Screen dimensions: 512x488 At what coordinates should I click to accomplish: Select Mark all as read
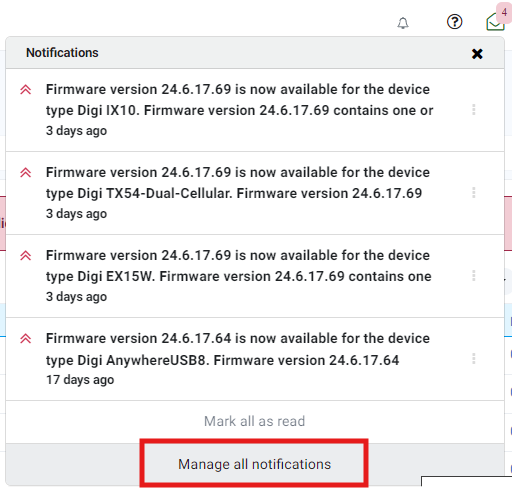point(254,421)
